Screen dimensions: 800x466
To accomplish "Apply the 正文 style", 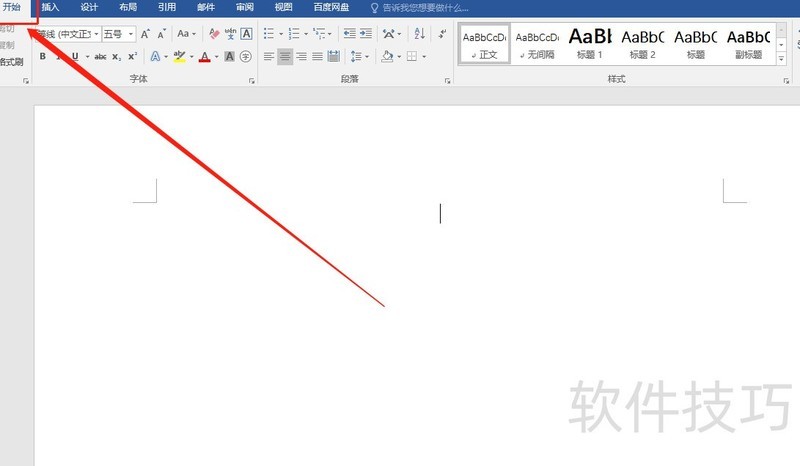I will click(484, 44).
